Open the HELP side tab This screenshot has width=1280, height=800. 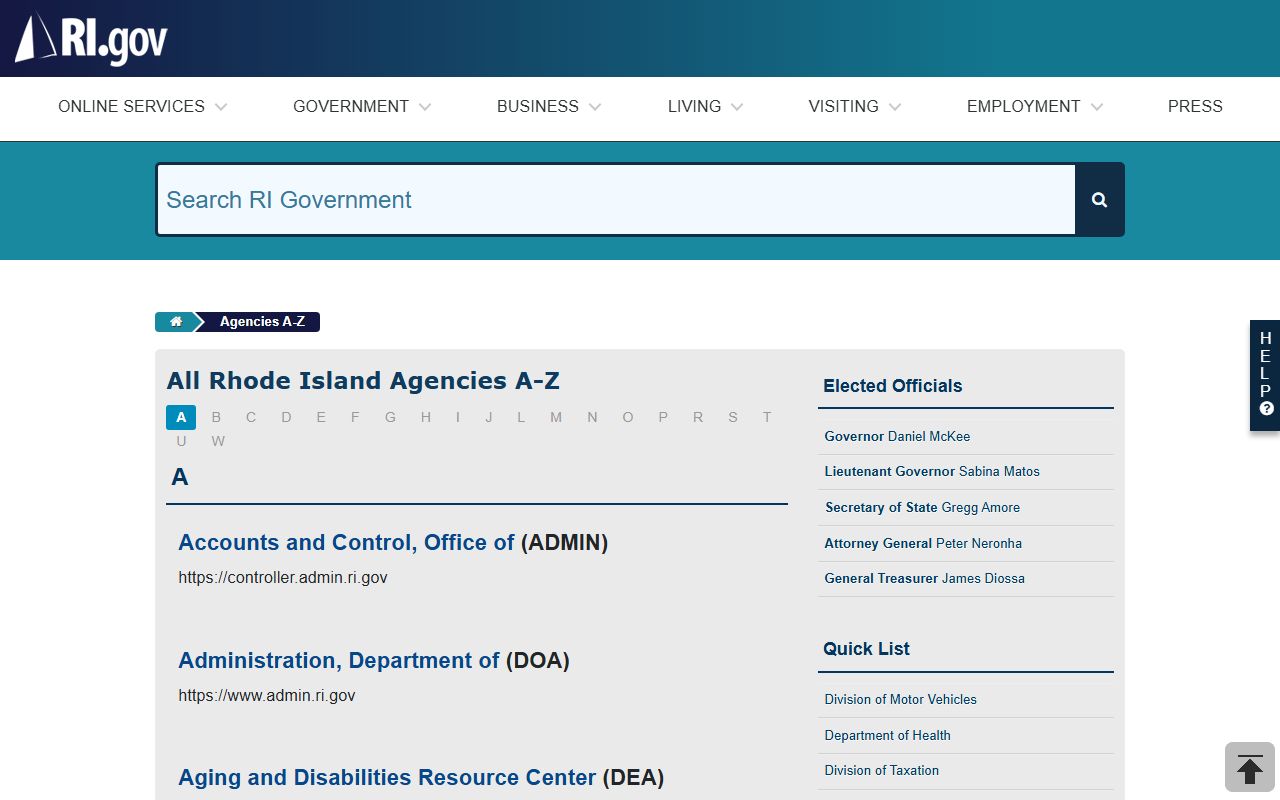click(x=1265, y=375)
